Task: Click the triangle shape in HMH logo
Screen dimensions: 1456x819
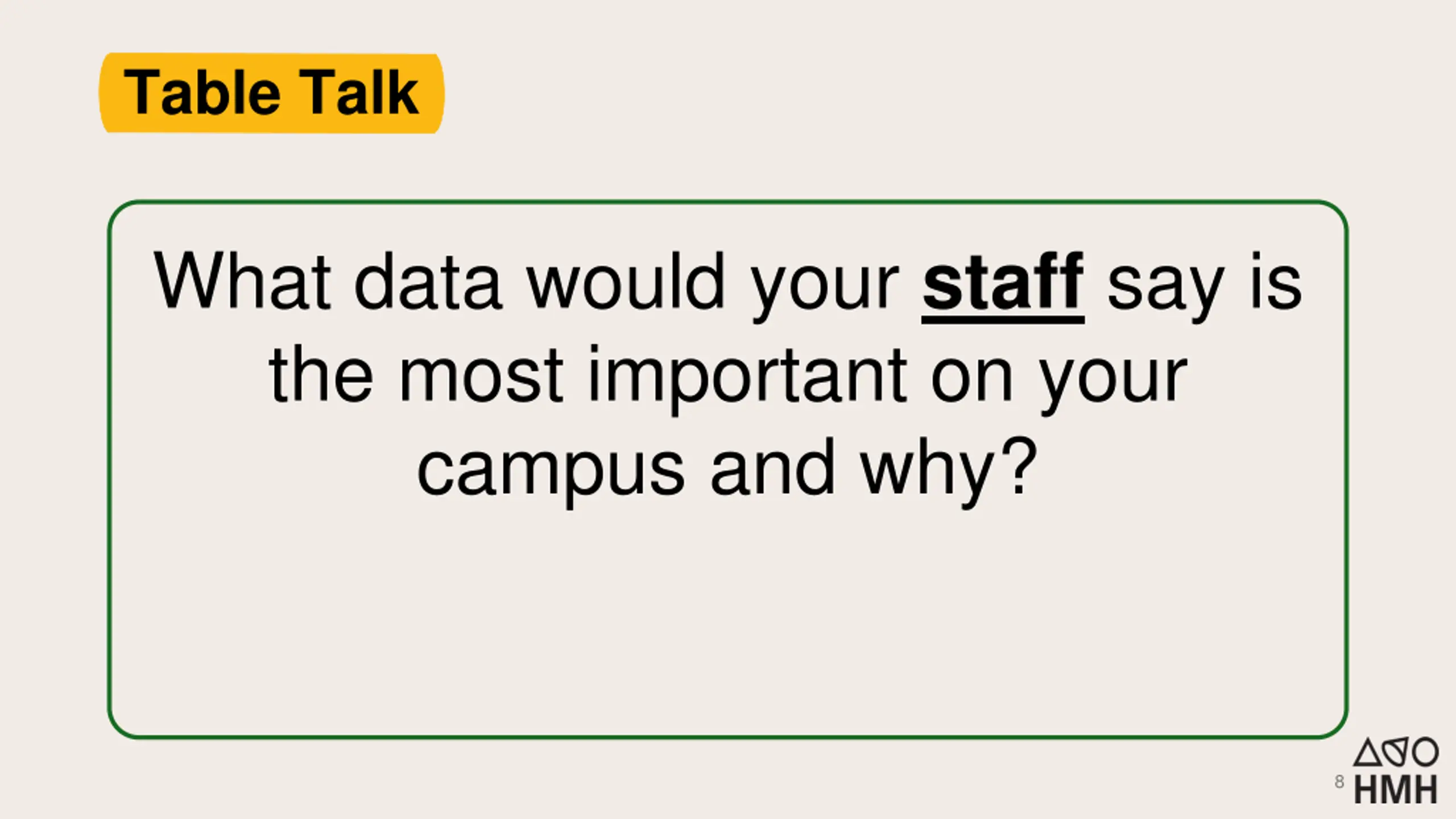Action: (1368, 752)
